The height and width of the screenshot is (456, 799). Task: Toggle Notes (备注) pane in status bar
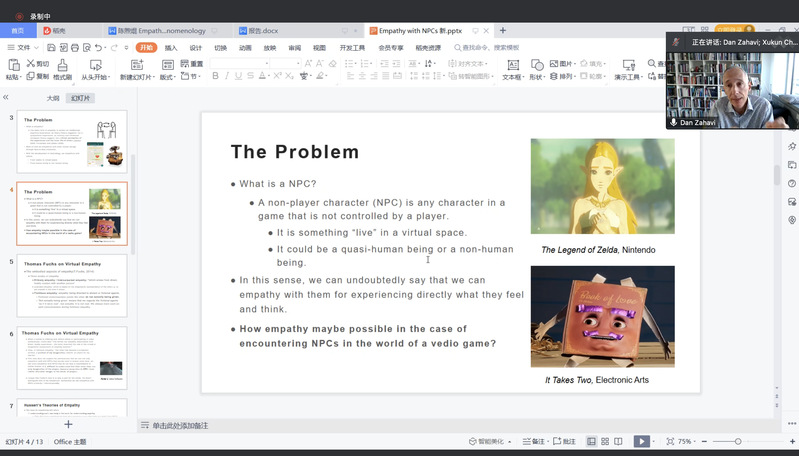tap(534, 441)
